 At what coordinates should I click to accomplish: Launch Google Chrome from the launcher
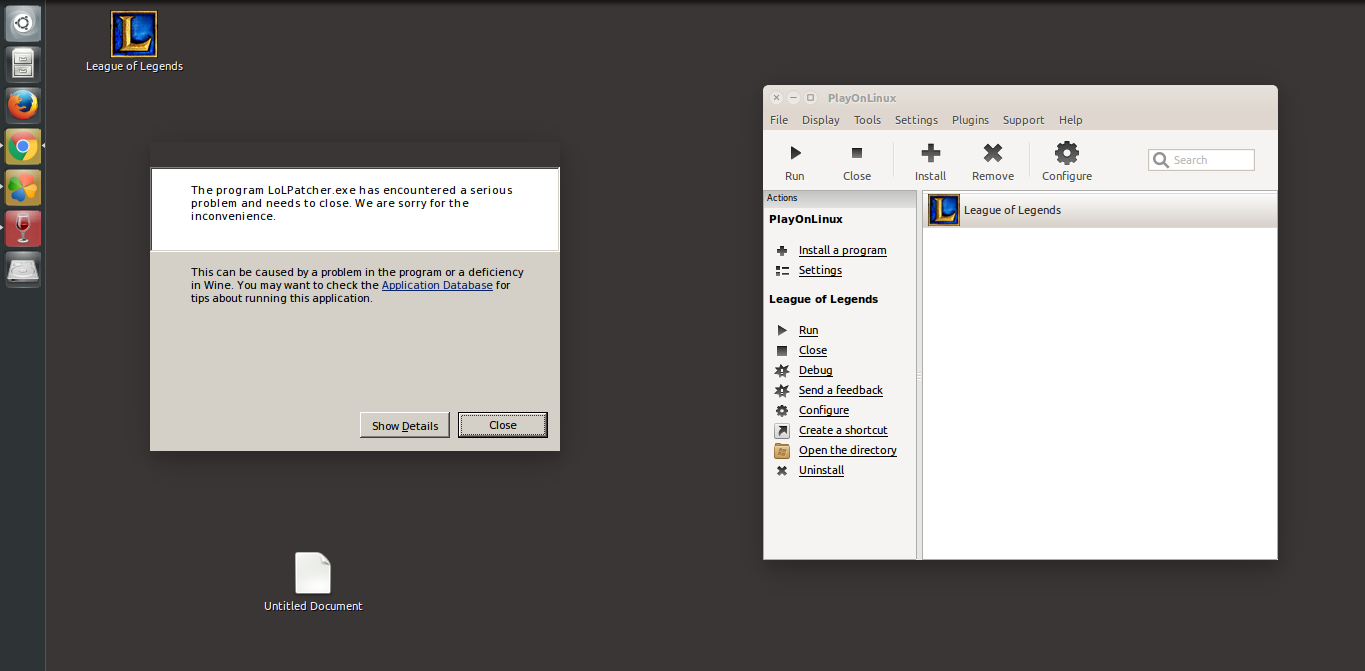pyautogui.click(x=23, y=147)
